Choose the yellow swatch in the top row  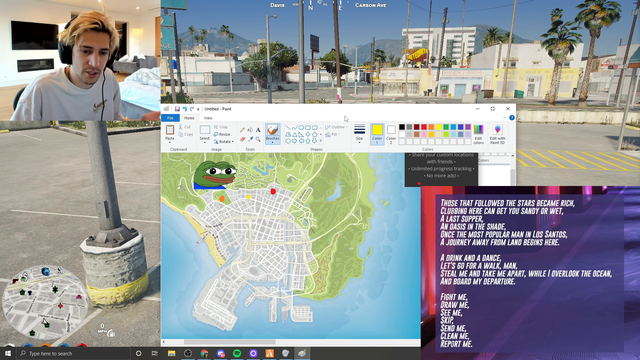[439, 127]
